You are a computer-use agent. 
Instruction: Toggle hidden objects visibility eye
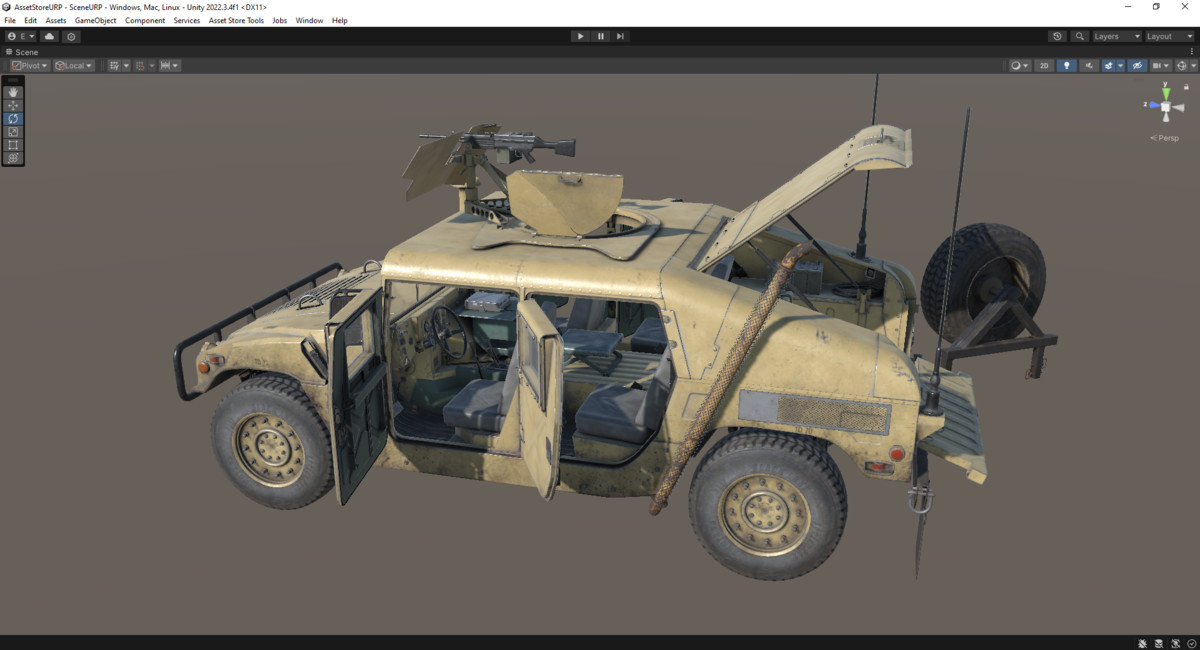coord(1137,65)
